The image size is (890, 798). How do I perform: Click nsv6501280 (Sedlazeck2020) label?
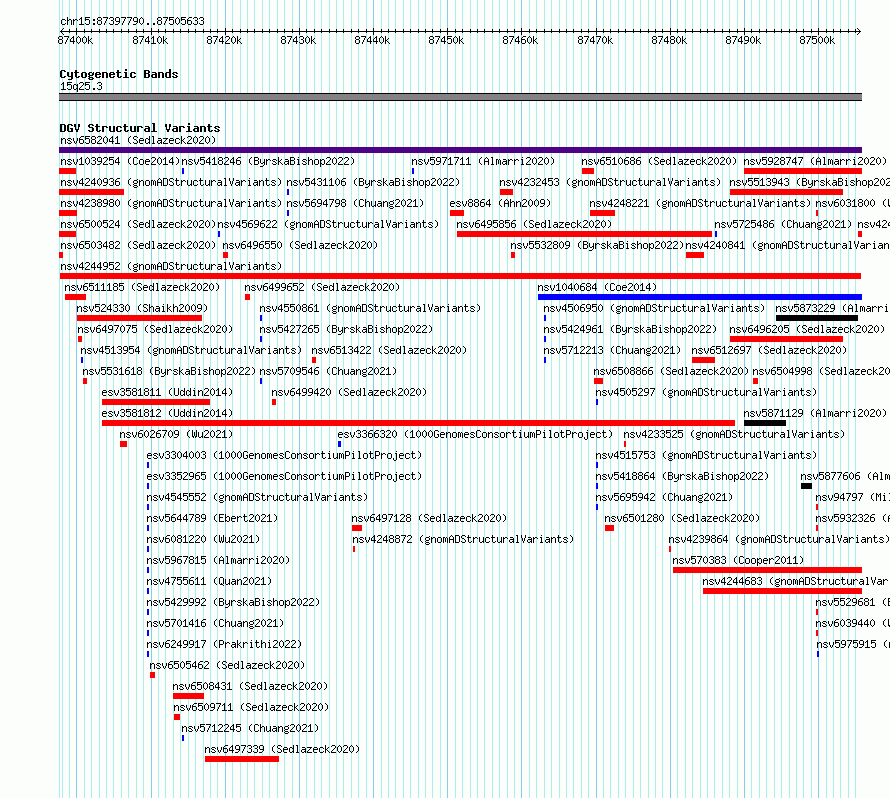point(682,518)
